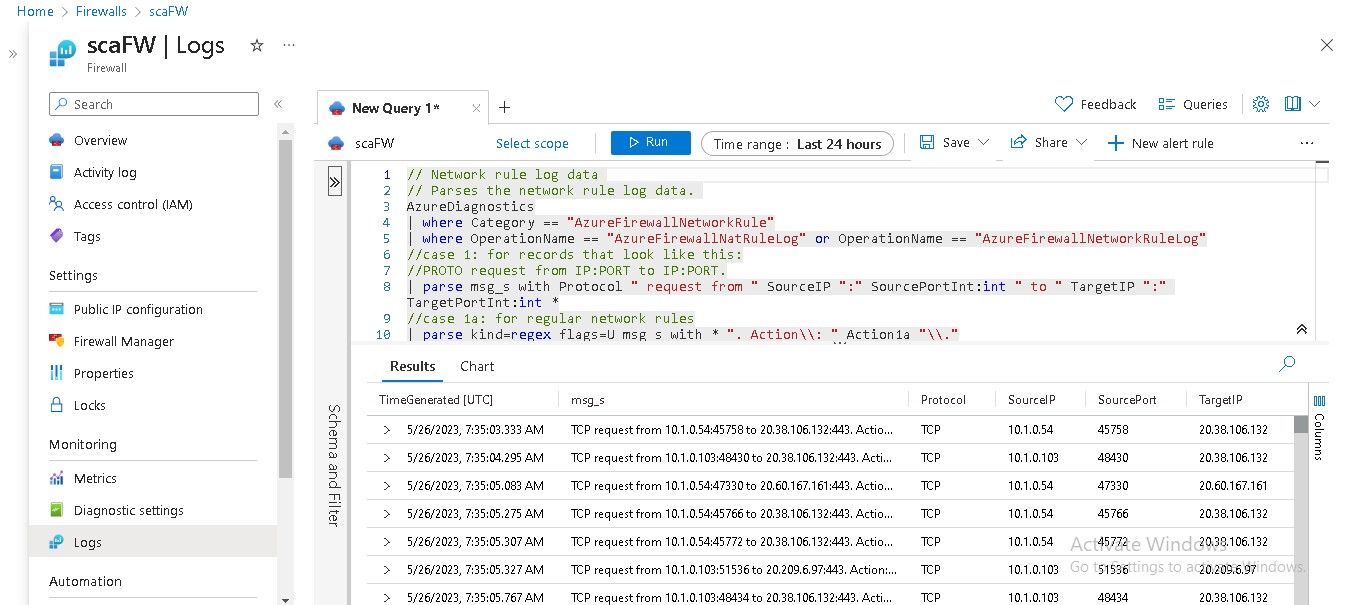Open Public IP configuration
The height and width of the screenshot is (605, 1348).
138,309
